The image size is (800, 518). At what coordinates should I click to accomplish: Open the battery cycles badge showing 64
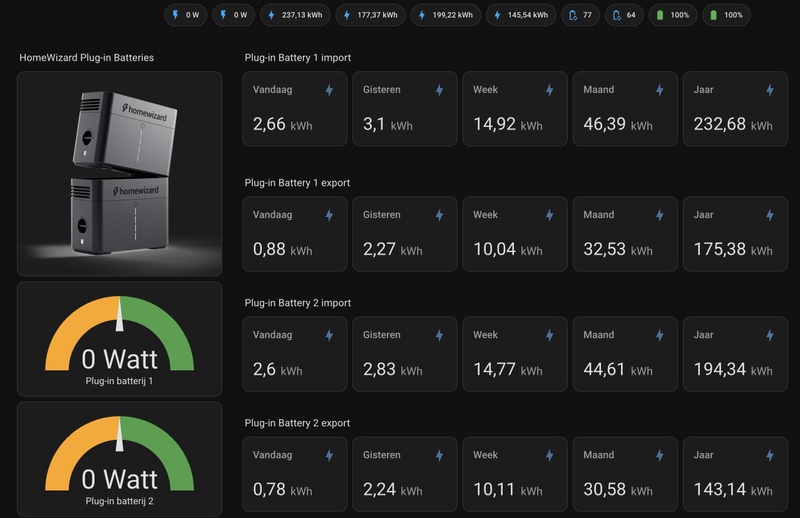coord(624,15)
